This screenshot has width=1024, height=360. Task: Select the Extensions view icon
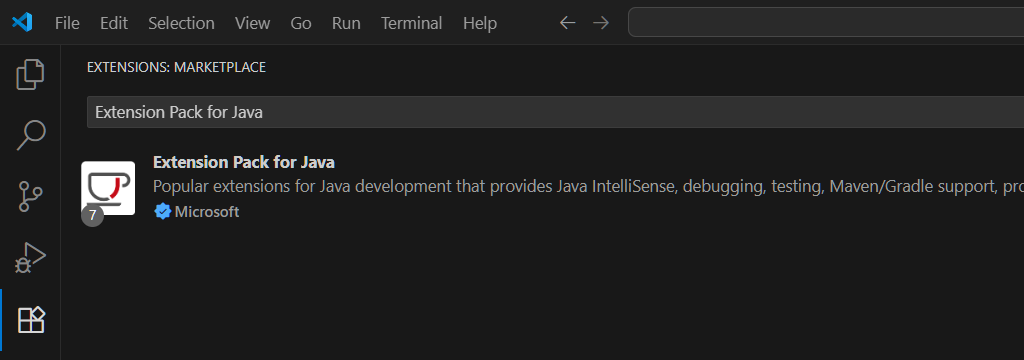coord(30,319)
